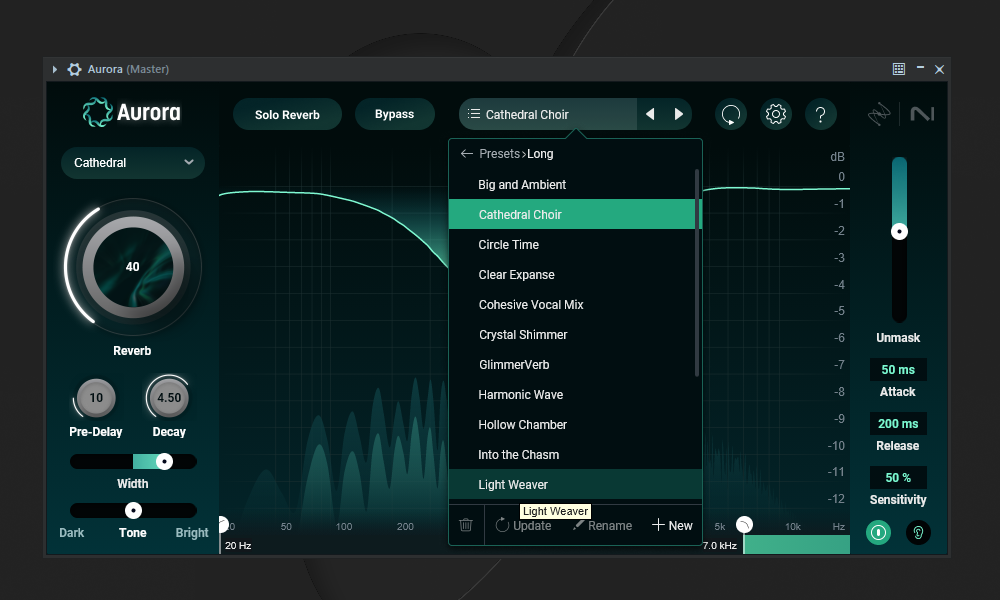
Task: Click the iZotope logo icon
Action: [879, 114]
